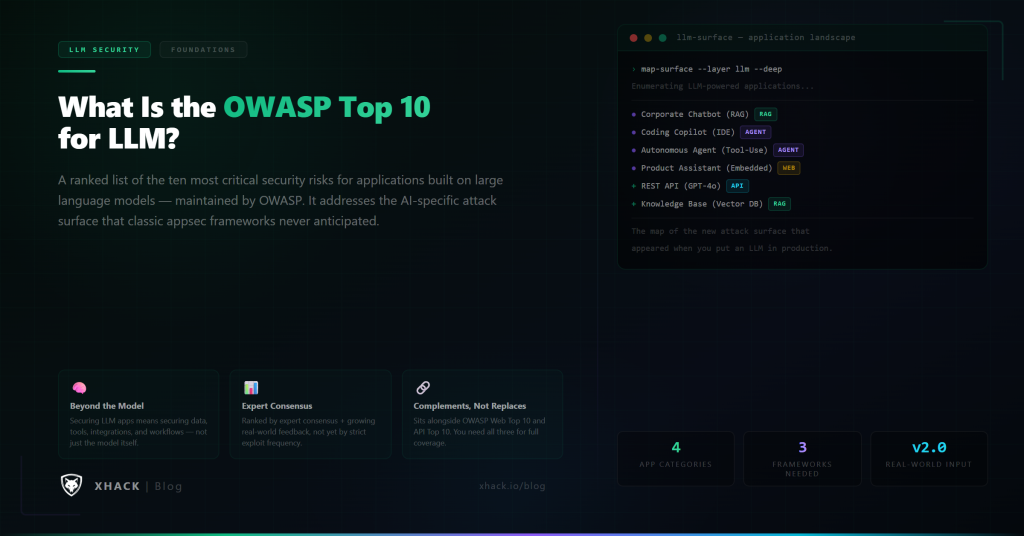
Task: Open the xhack.io/blog link
Action: [512, 486]
